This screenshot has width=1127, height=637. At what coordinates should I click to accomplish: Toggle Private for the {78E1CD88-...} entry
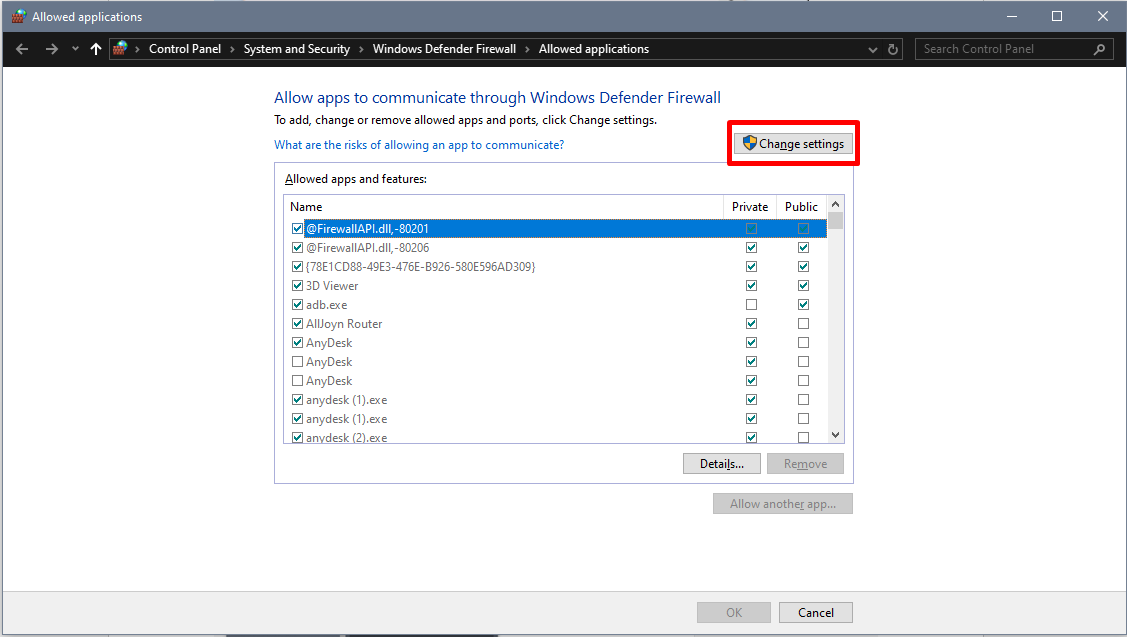tap(751, 267)
